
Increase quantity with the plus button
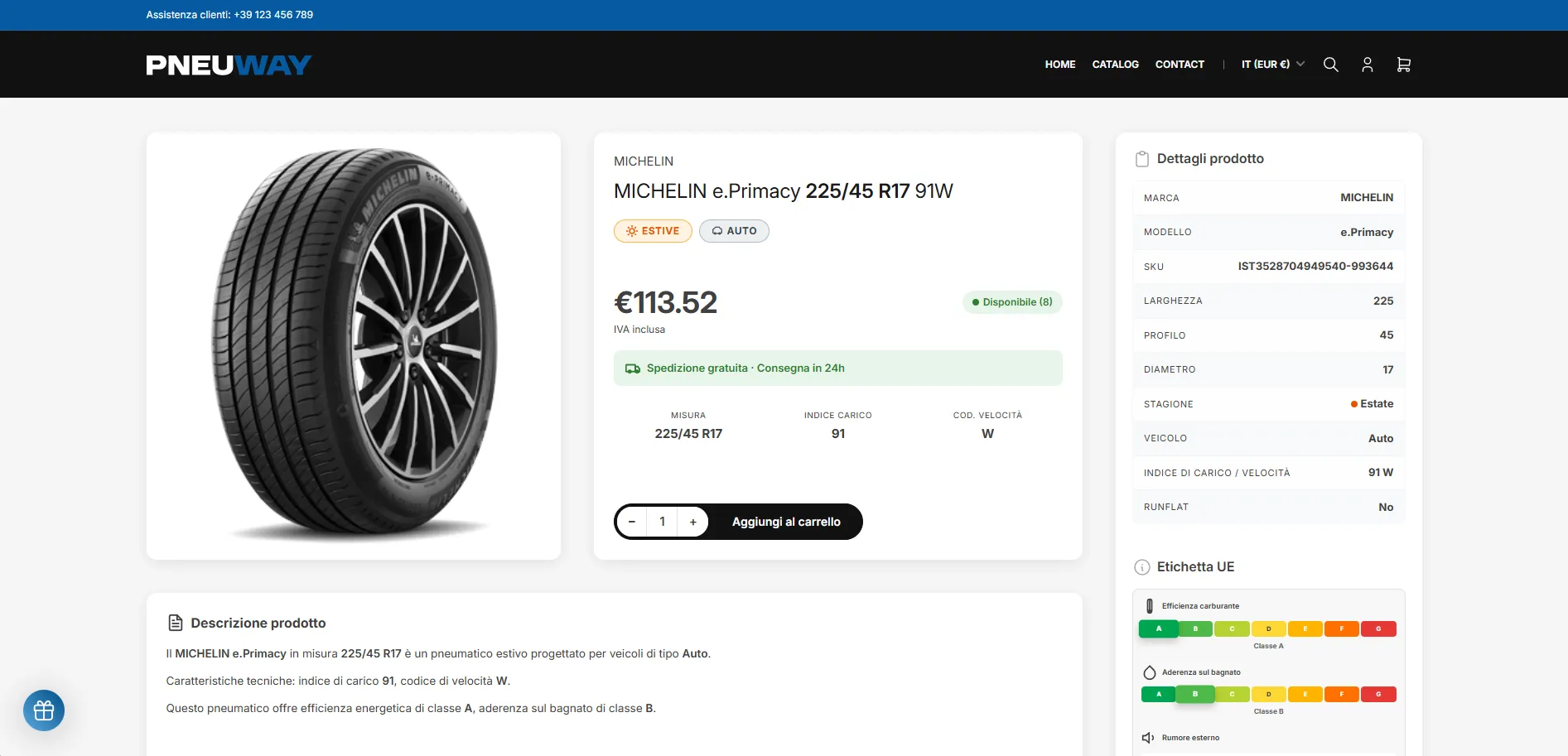click(693, 522)
